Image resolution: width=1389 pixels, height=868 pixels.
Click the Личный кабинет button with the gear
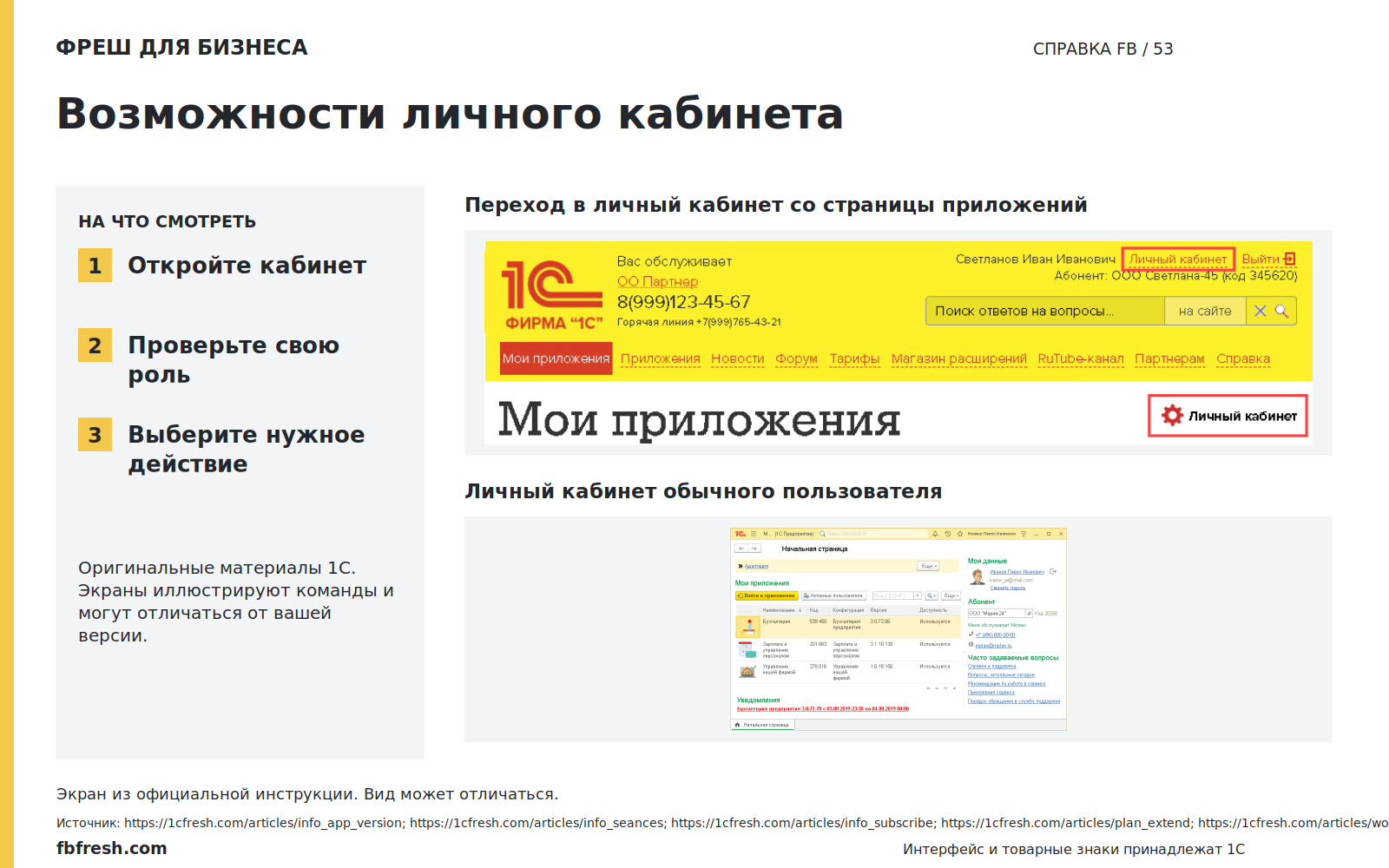pyautogui.click(x=1228, y=416)
